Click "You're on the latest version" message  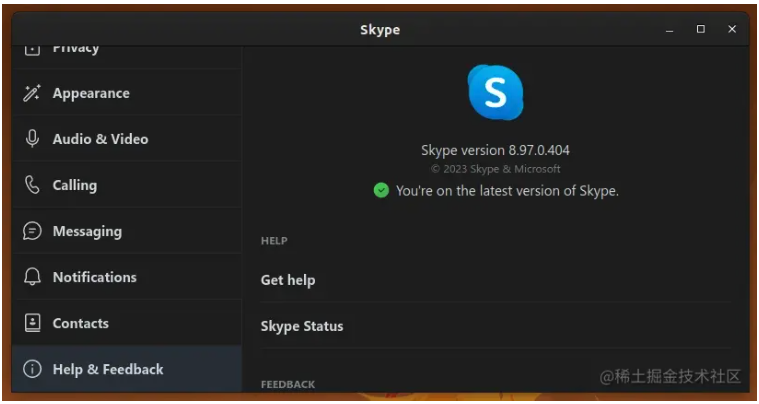coord(507,191)
